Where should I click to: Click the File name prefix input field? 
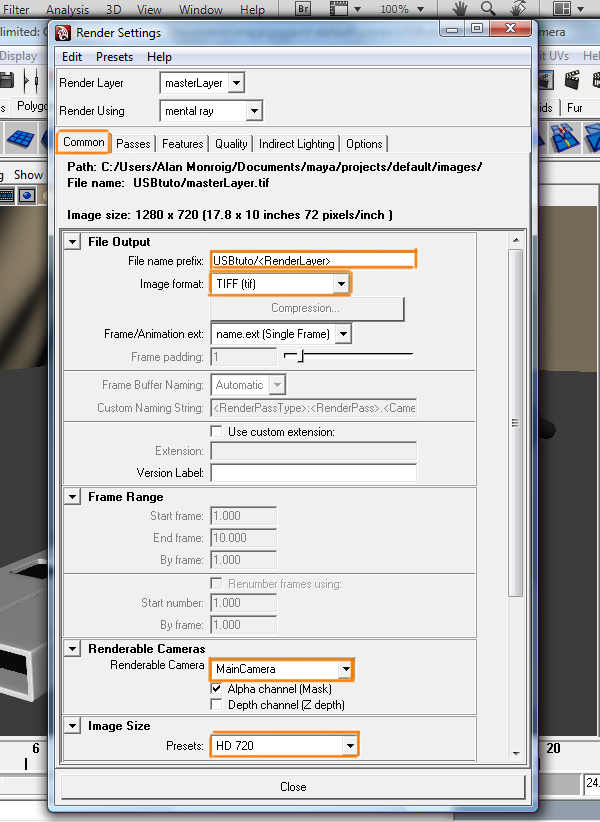[313, 261]
